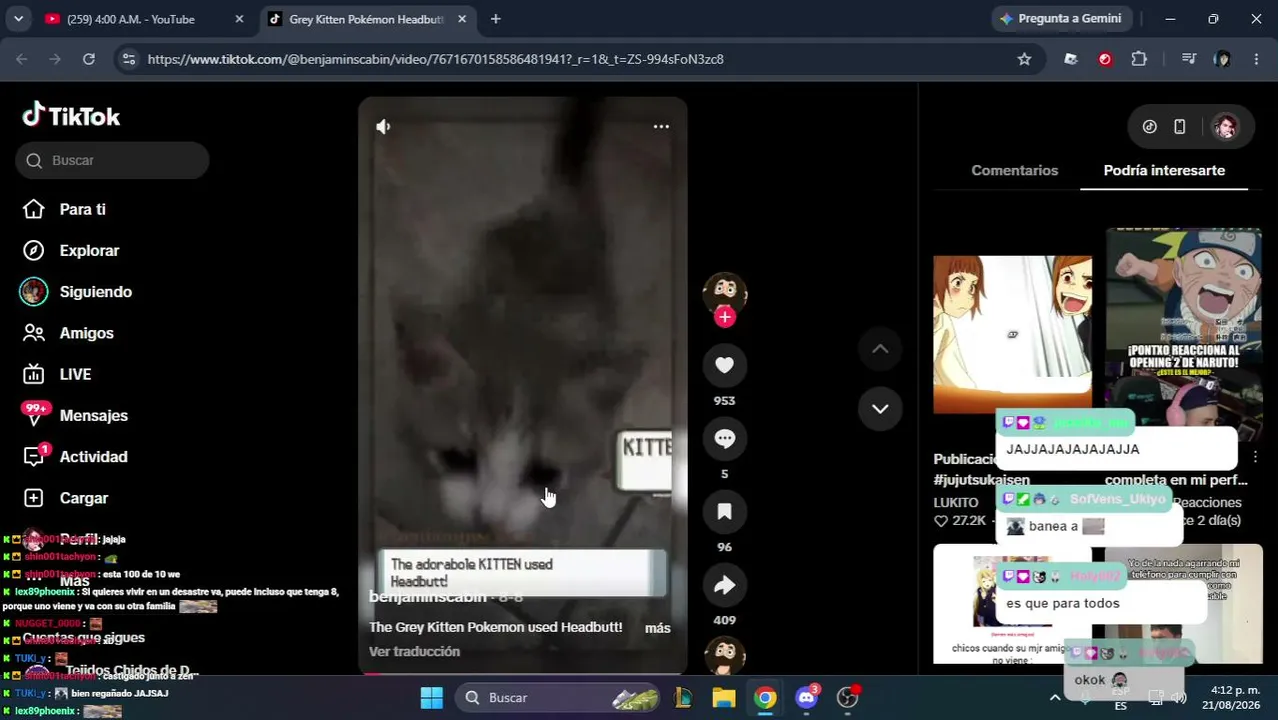The height and width of the screenshot is (720, 1278).
Task: Follow creator with the red plus button
Action: tap(725, 317)
